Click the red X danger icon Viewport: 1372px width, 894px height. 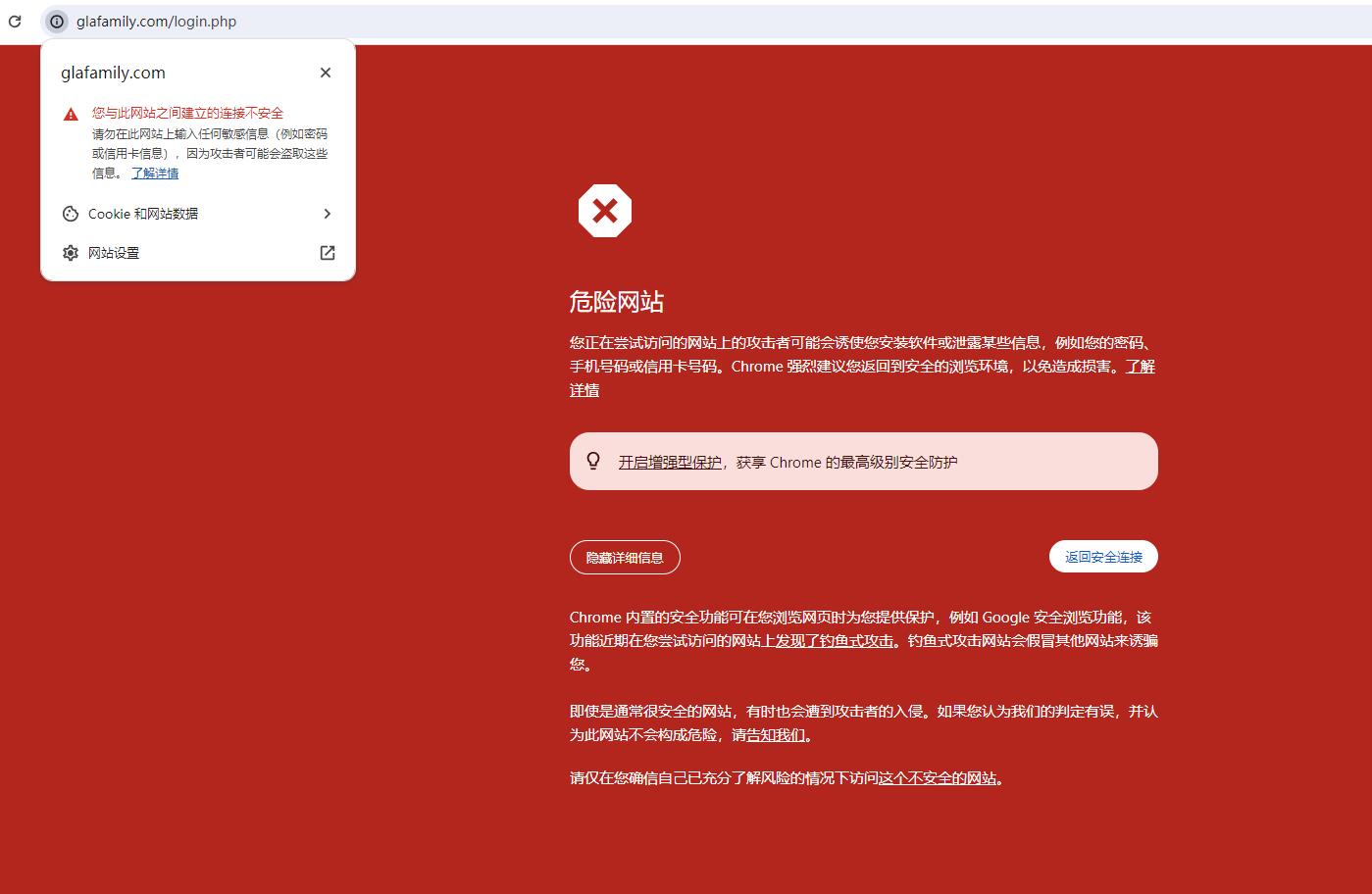[x=605, y=211]
